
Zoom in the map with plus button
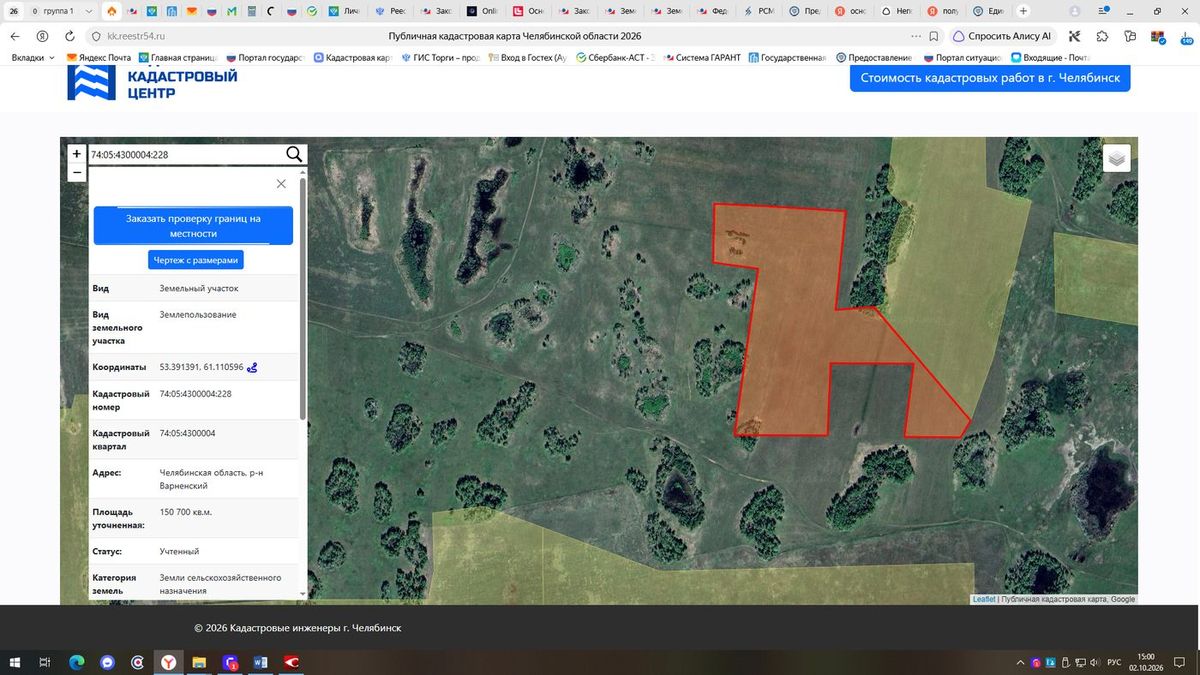click(77, 154)
